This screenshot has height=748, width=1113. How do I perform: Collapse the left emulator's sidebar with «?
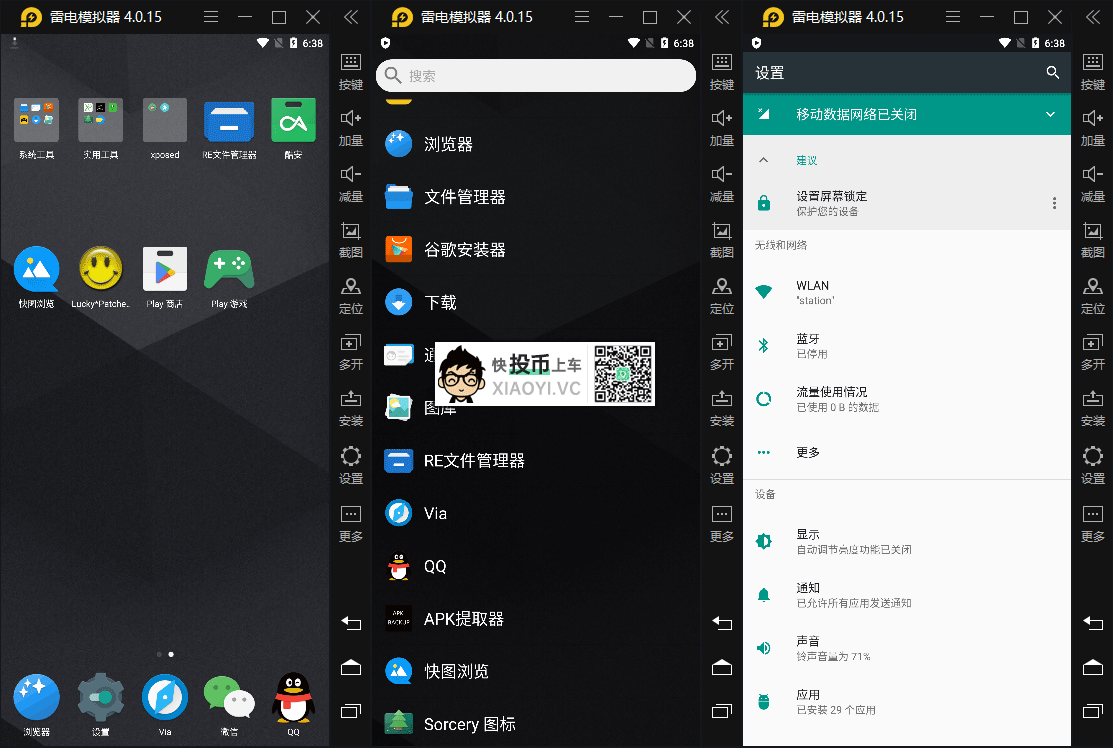351,16
